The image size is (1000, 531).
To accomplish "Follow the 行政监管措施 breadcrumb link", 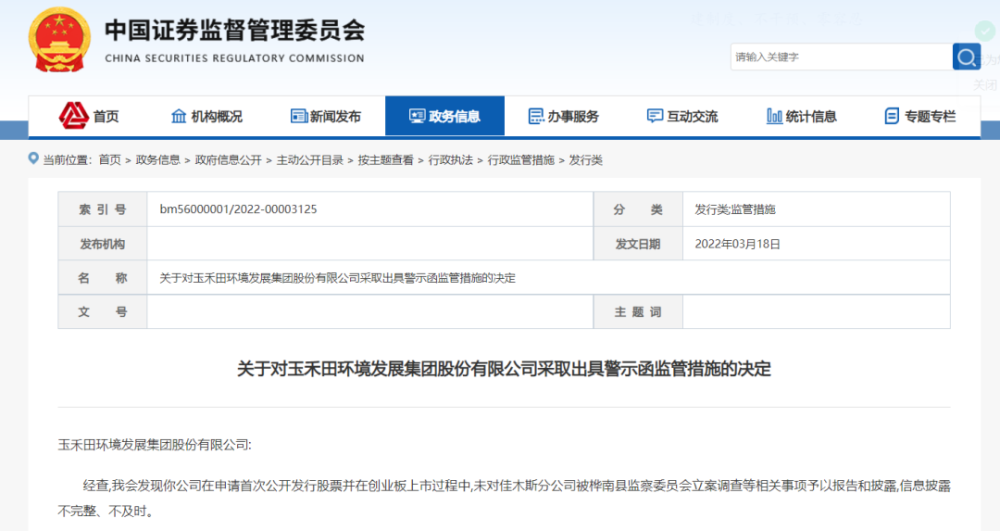I will click(521, 160).
